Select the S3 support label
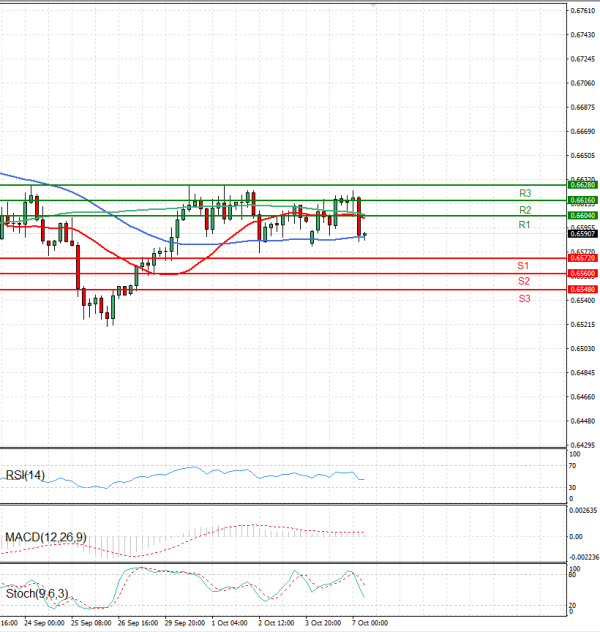Viewport: 600px width, 632px height. click(x=523, y=299)
